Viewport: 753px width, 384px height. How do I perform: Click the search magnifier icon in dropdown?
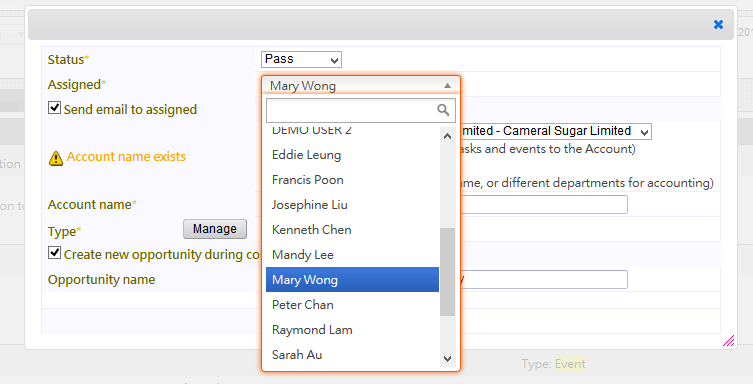[x=443, y=110]
